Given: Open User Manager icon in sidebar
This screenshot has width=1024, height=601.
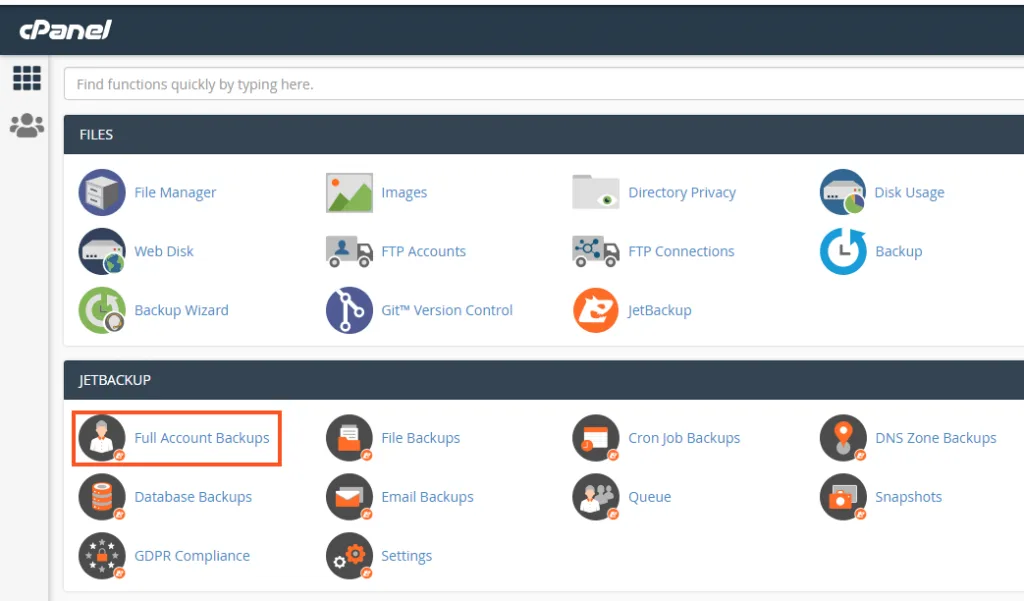Looking at the screenshot, I should coord(26,125).
